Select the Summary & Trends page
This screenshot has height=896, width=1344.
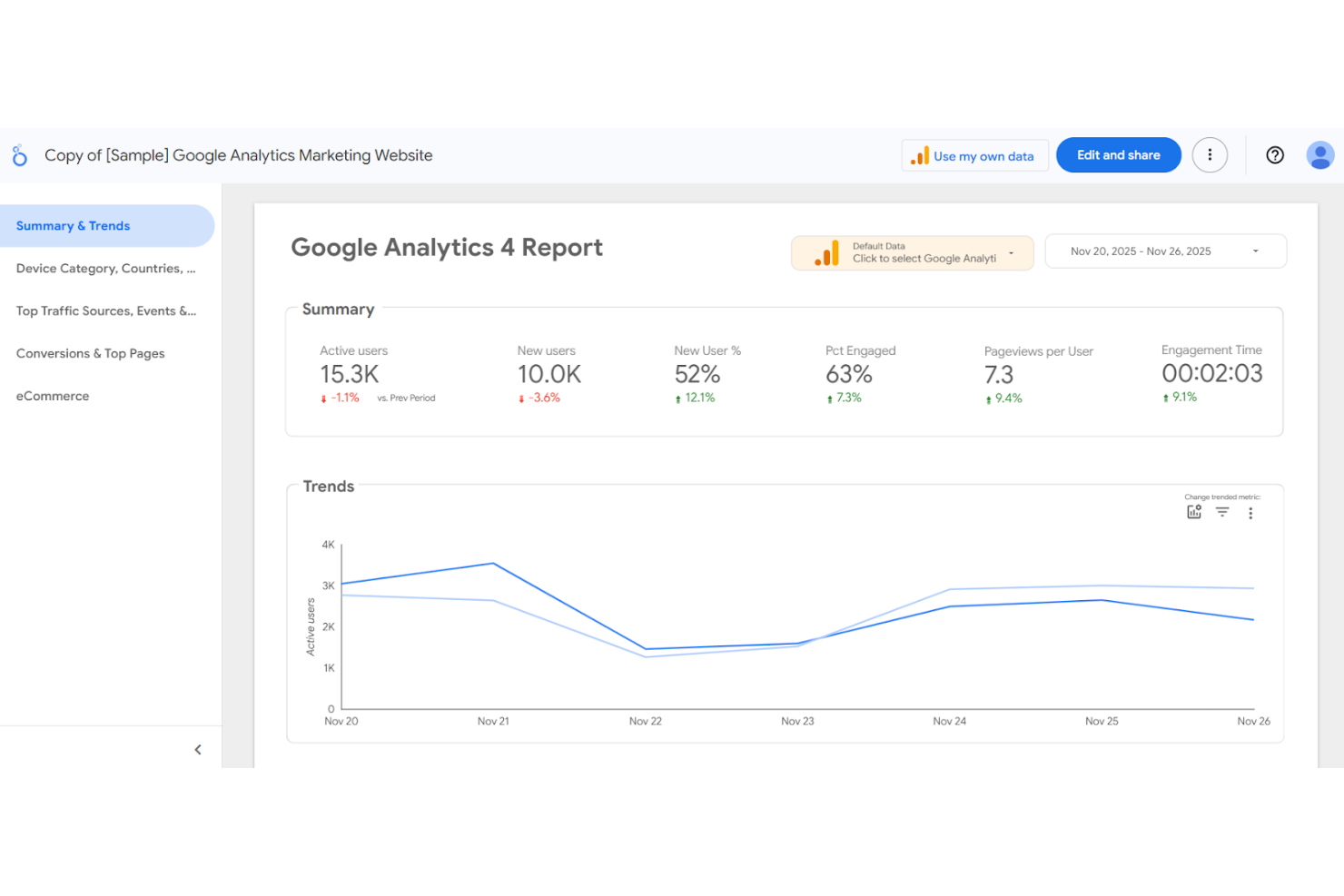pyautogui.click(x=107, y=226)
